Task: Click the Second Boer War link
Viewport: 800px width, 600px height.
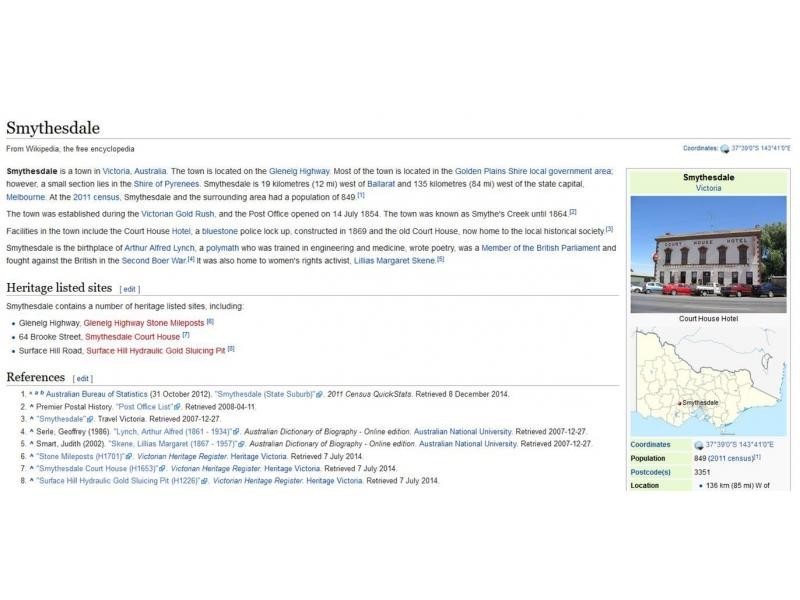Action: coord(154,260)
